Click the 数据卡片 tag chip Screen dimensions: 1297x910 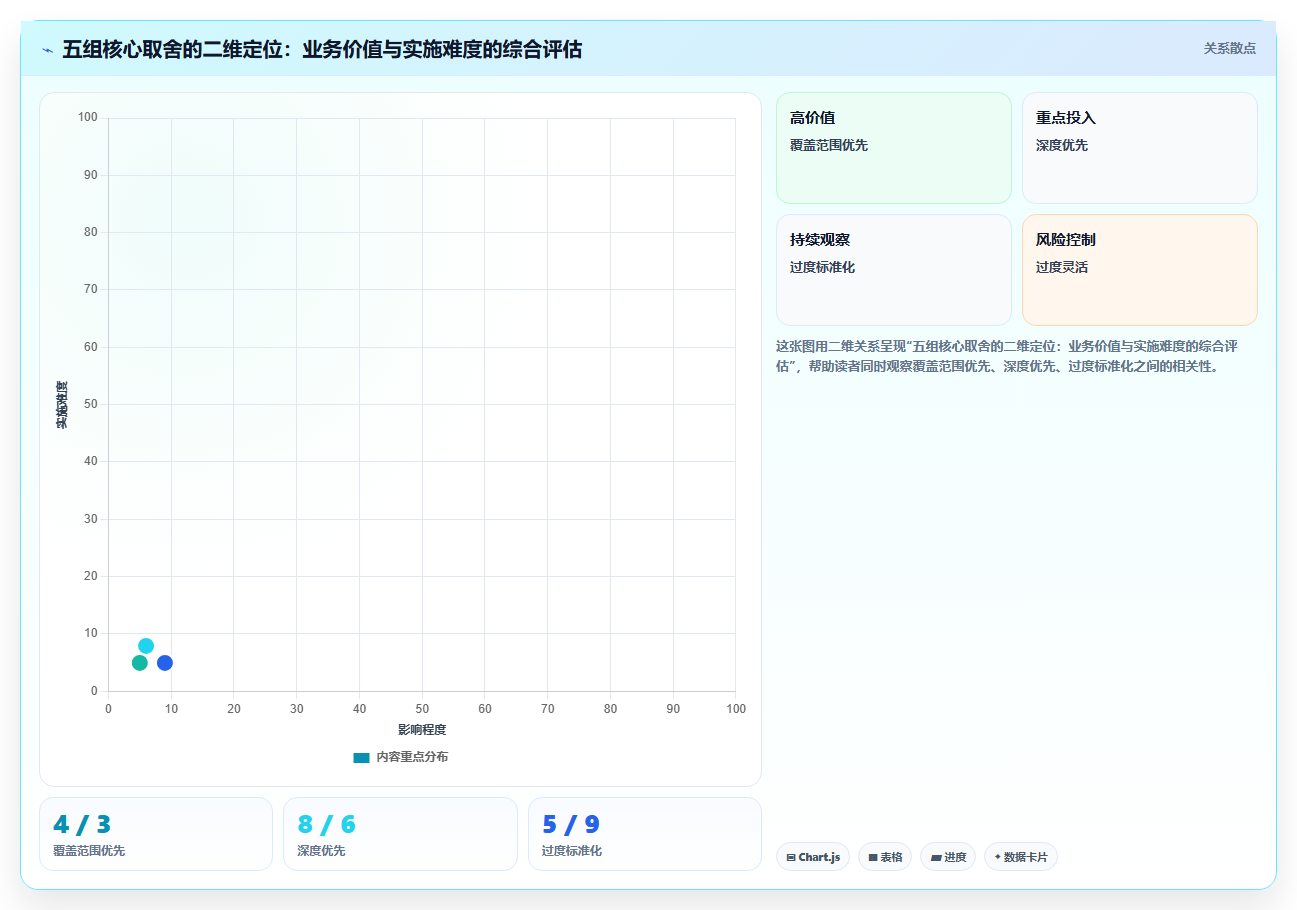coord(1021,857)
